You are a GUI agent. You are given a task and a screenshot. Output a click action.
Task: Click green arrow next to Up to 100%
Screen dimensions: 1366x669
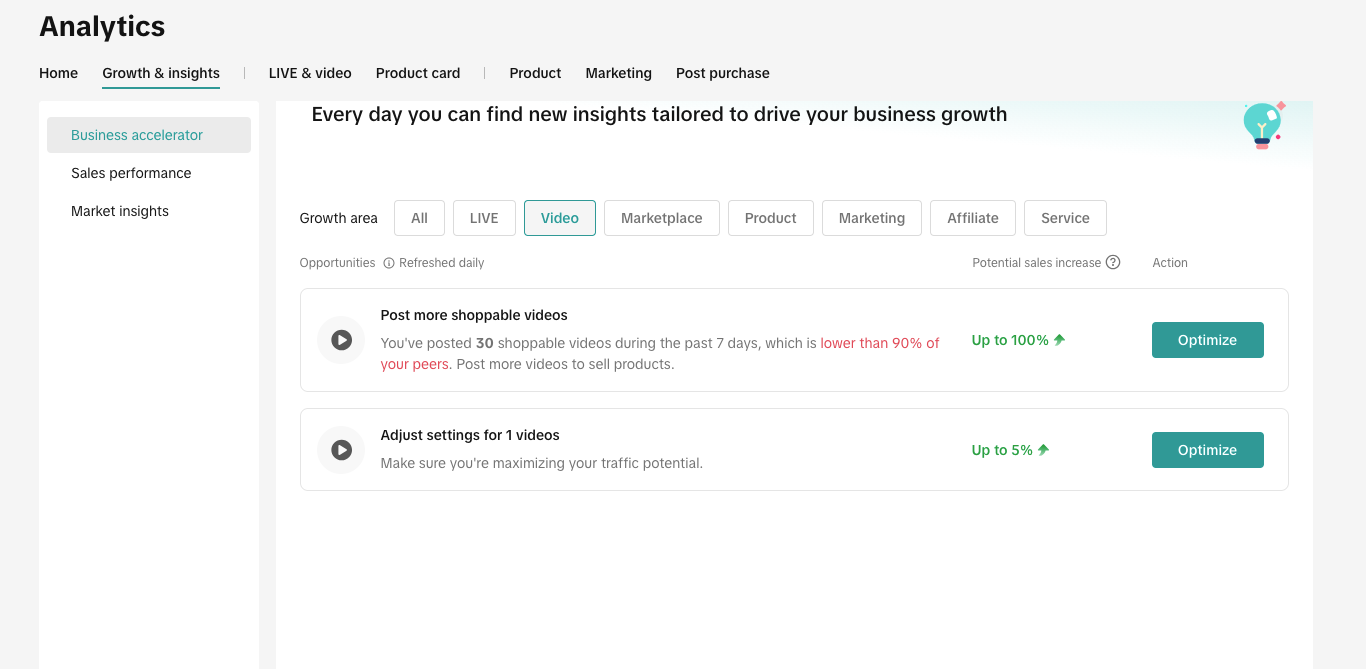click(1059, 340)
